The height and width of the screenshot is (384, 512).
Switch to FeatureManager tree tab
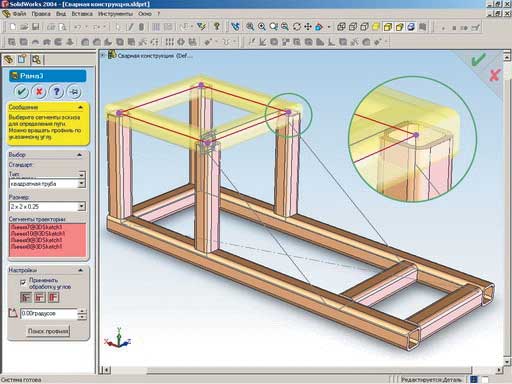click(x=9, y=59)
